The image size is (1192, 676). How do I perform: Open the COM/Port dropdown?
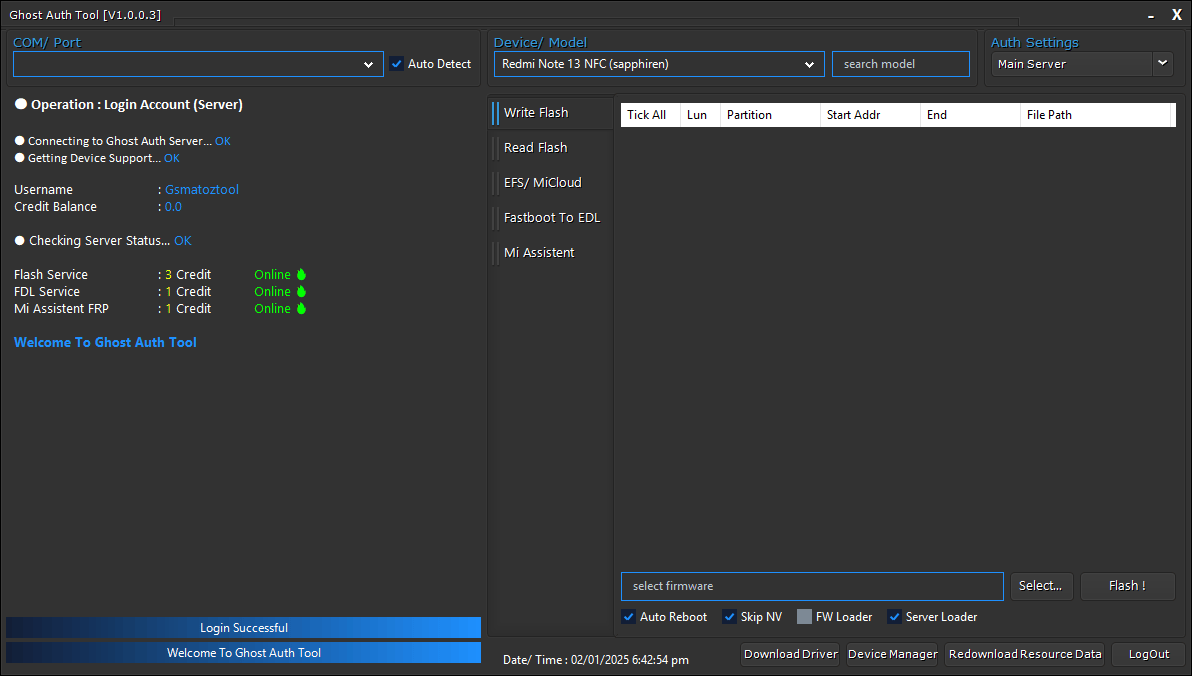click(x=370, y=63)
